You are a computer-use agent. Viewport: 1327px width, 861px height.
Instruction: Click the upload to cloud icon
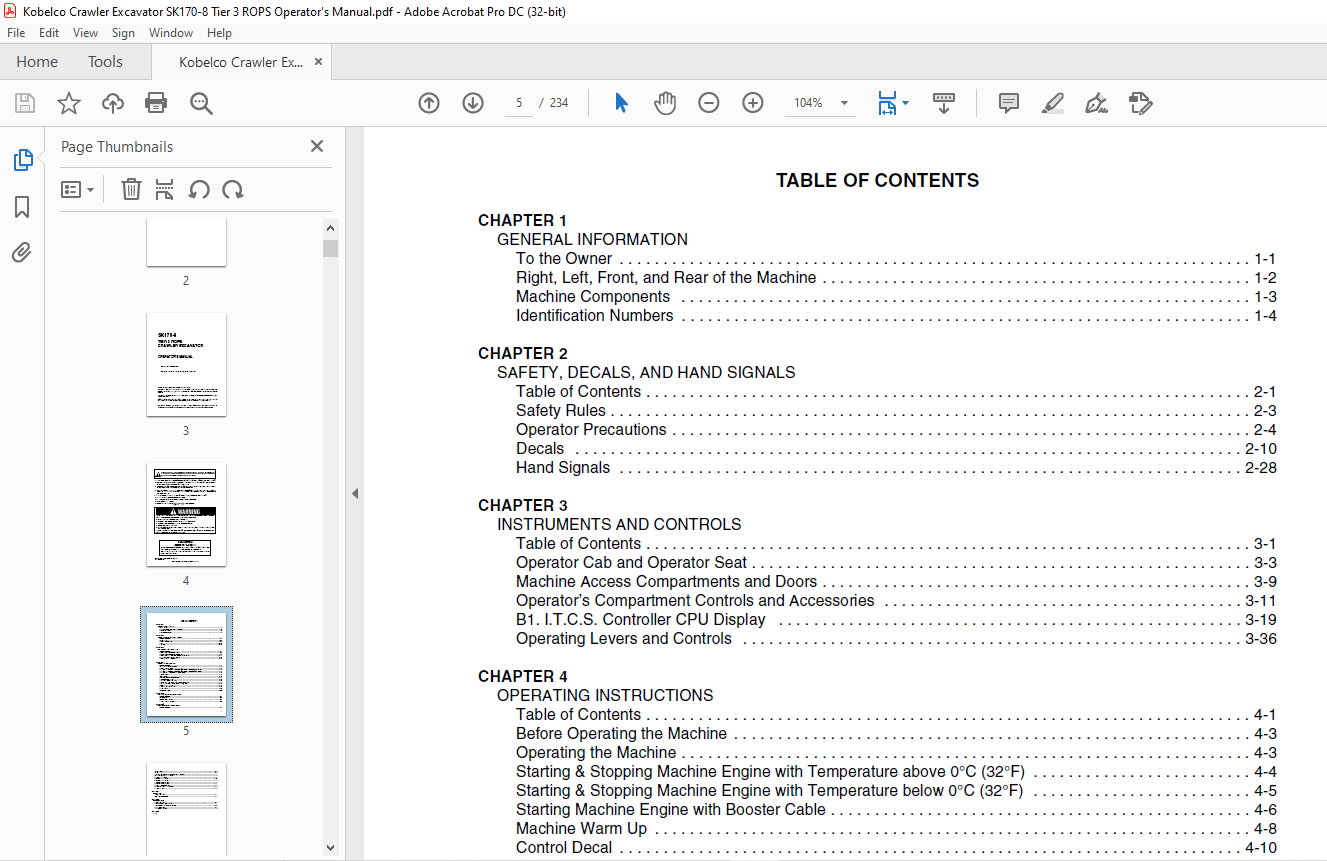(113, 103)
